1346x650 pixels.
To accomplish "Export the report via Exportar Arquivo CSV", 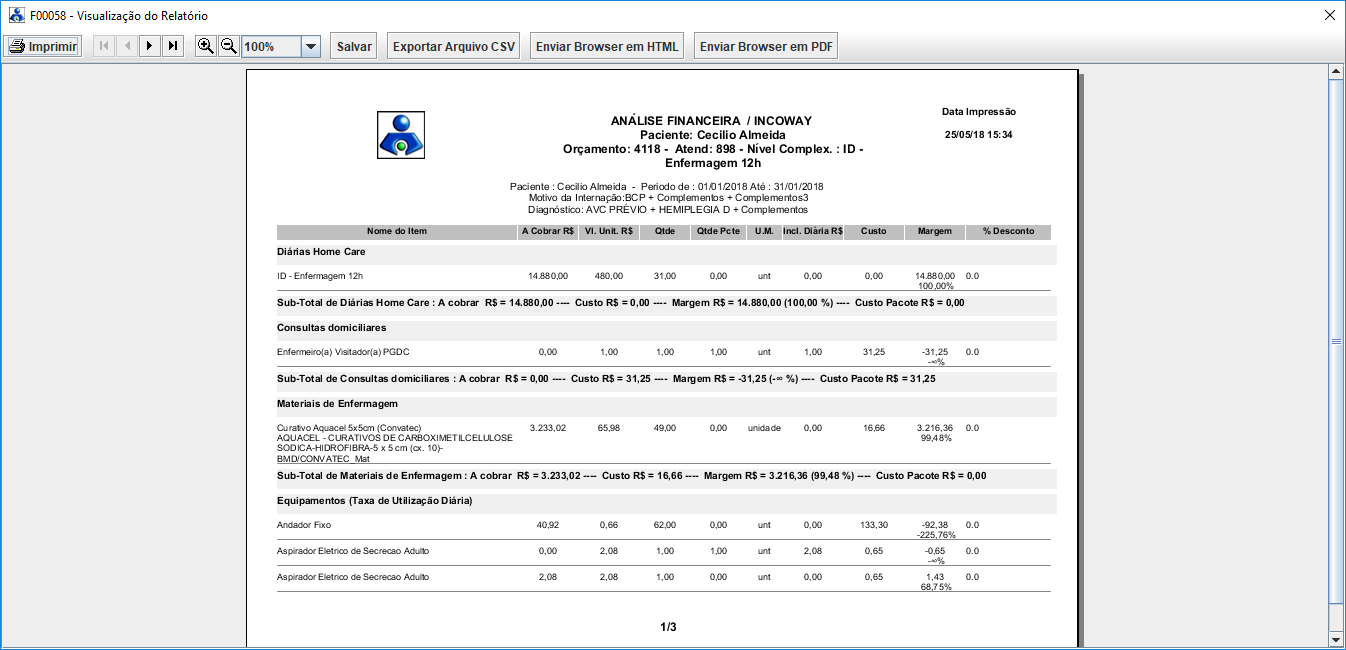I will point(454,46).
